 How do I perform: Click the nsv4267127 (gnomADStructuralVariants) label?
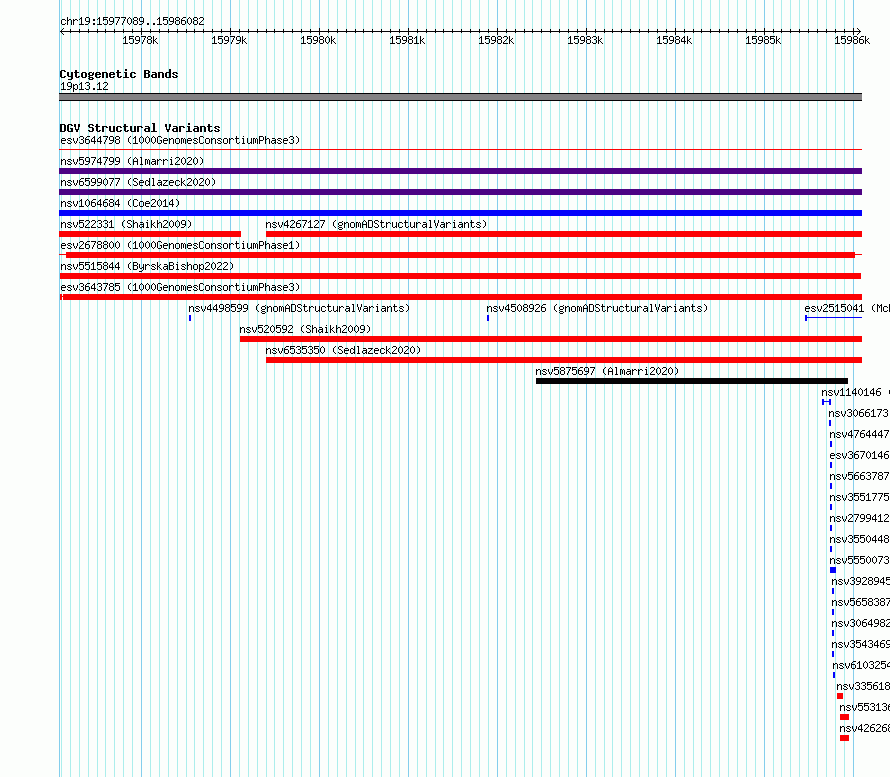[376, 224]
